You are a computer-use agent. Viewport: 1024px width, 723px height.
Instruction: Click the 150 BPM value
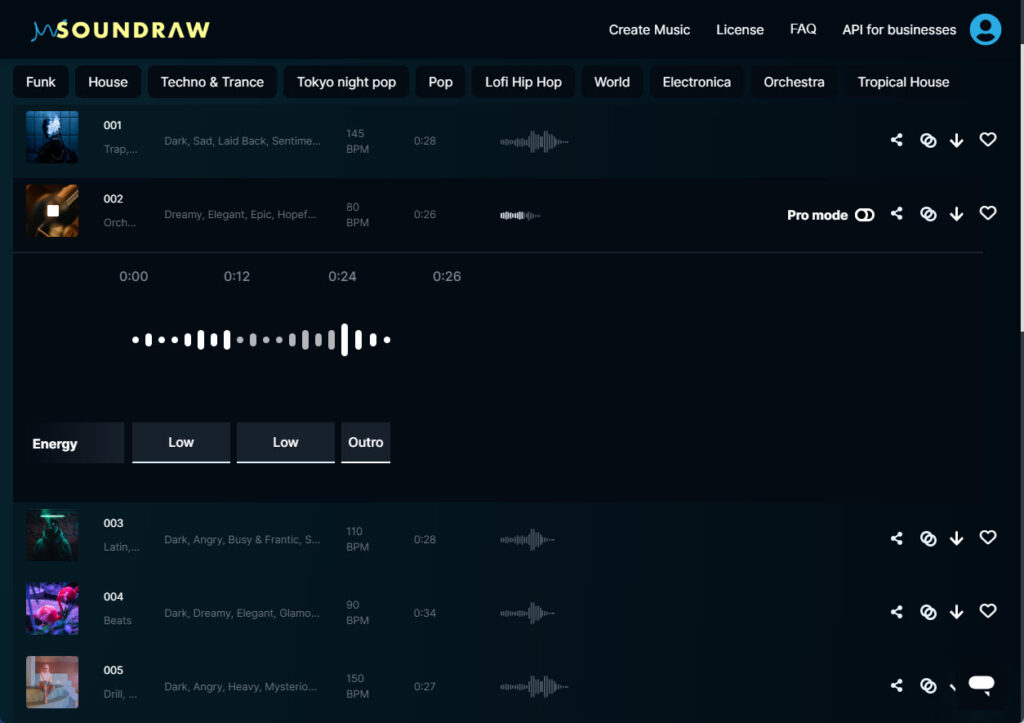pyautogui.click(x=357, y=686)
